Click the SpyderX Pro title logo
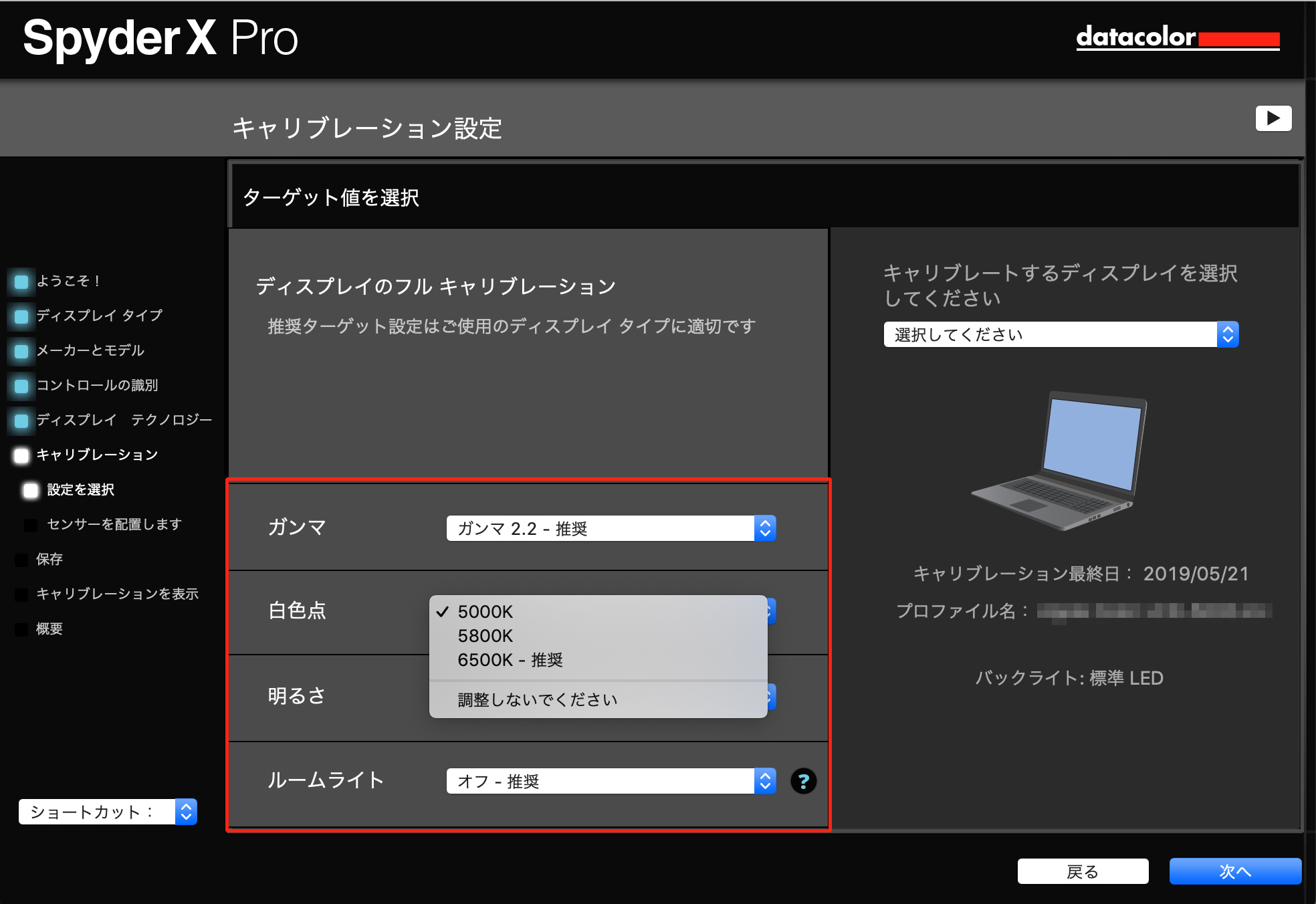1316x904 pixels. click(160, 39)
